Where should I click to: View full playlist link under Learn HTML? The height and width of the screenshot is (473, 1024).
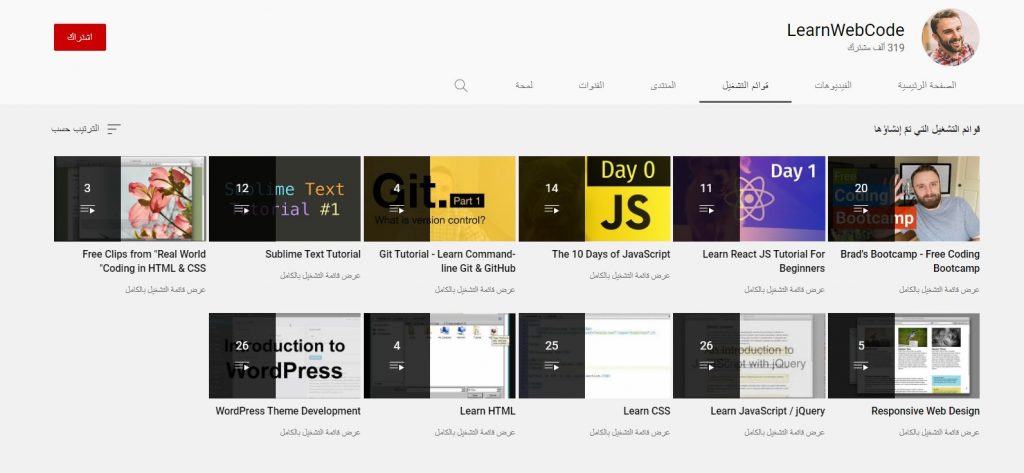pyautogui.click(x=475, y=432)
